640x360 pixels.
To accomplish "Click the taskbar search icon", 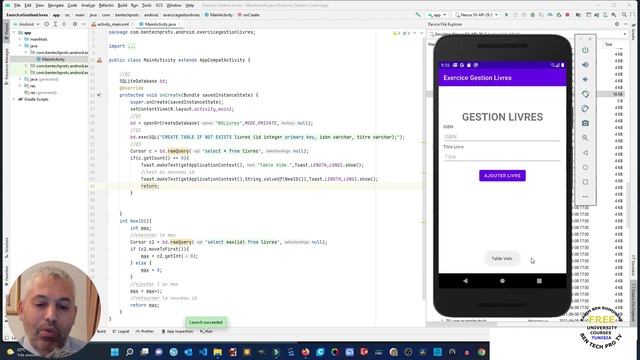I will click(x=130, y=352).
